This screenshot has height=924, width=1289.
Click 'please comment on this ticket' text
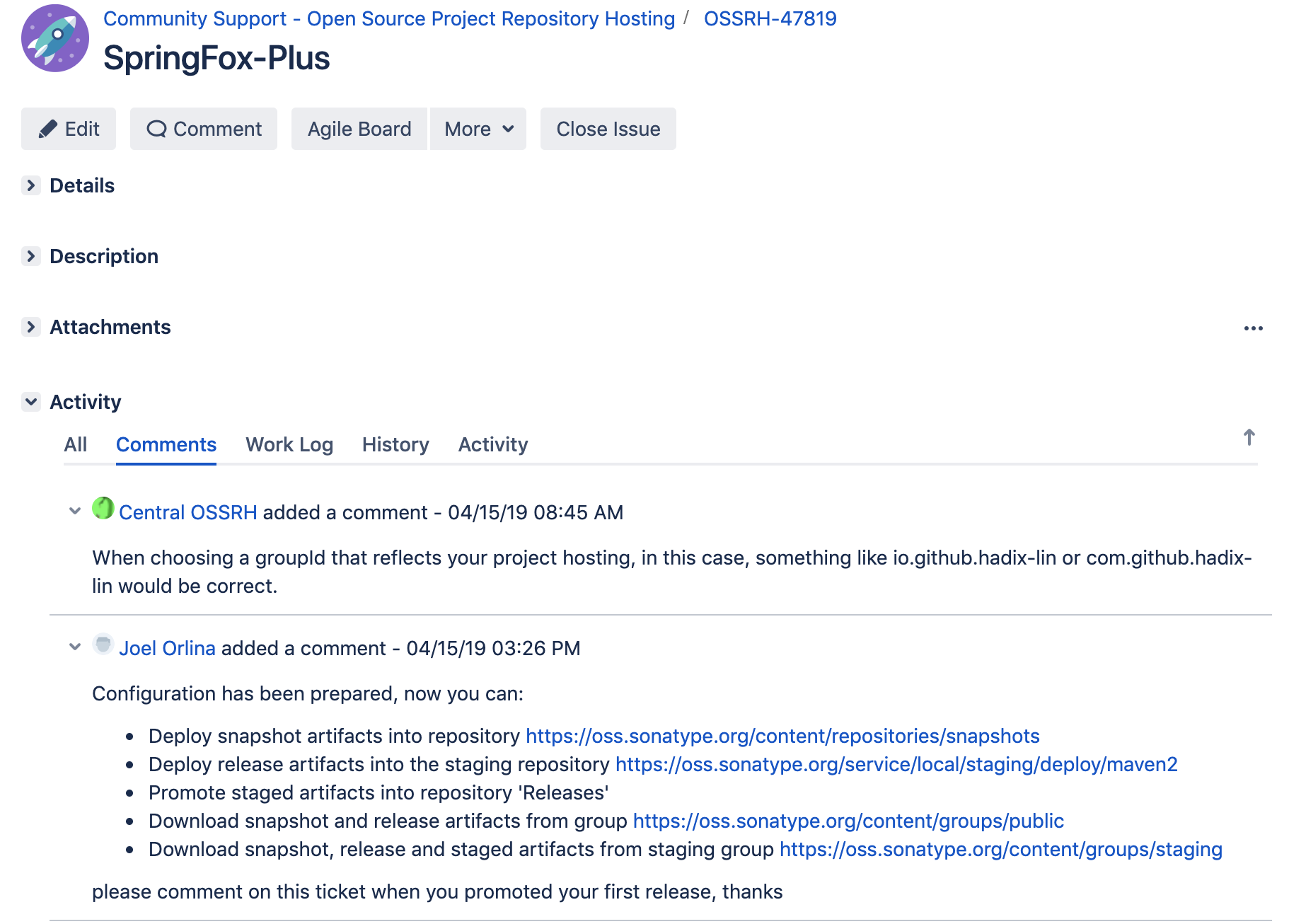437,891
